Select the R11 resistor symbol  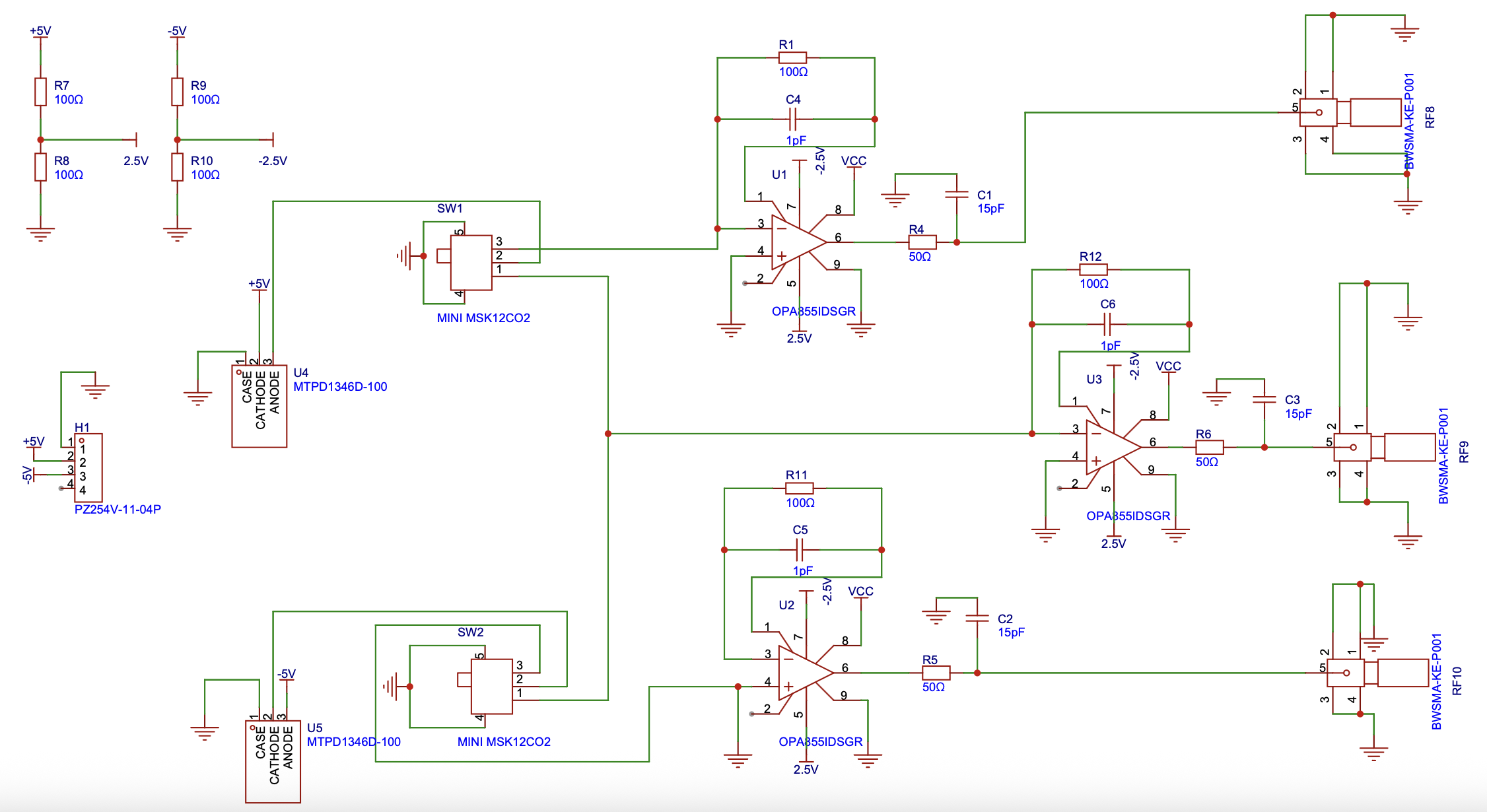[799, 489]
